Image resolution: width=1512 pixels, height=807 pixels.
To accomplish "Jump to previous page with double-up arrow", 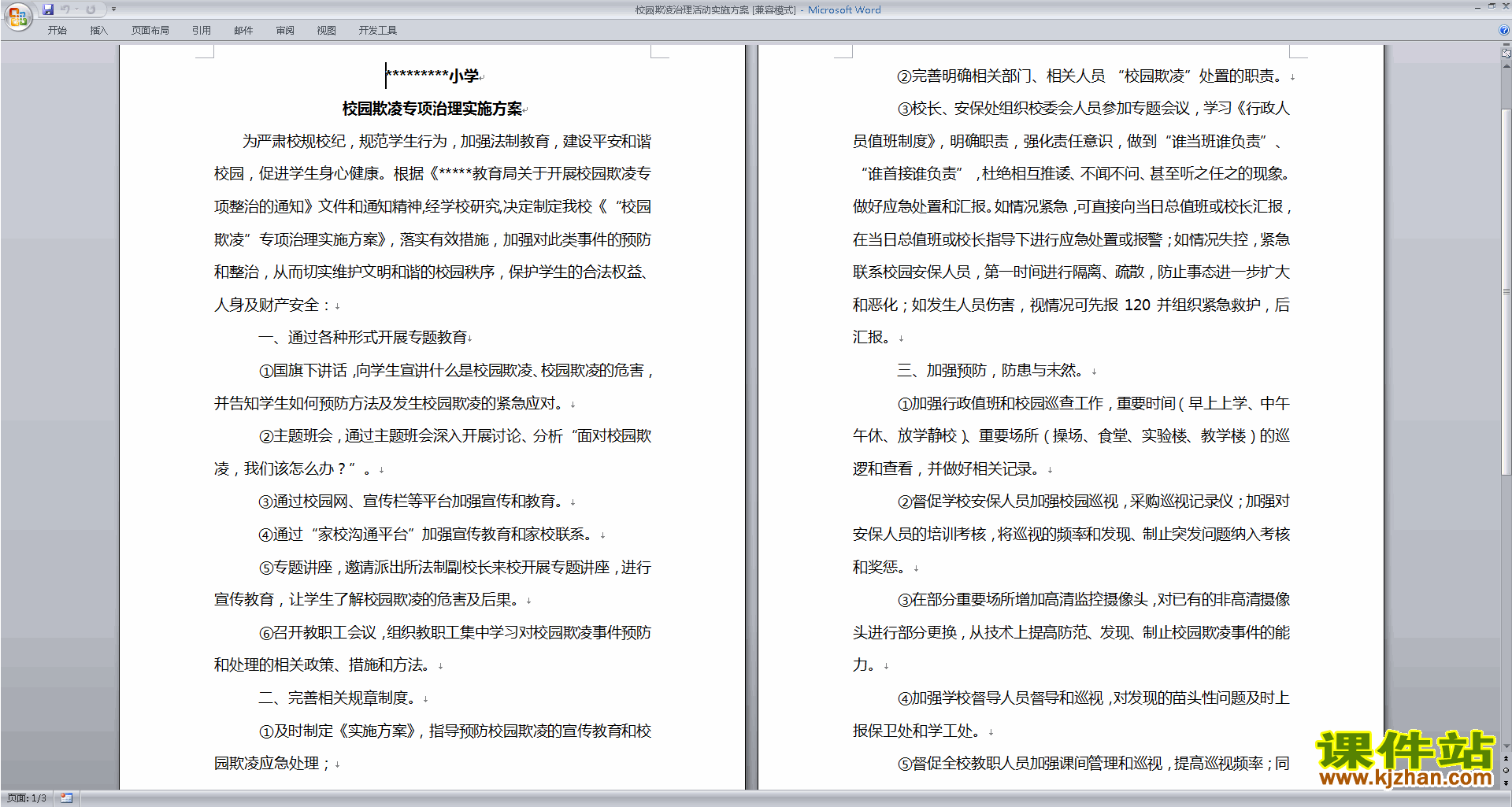I will click(1506, 759).
